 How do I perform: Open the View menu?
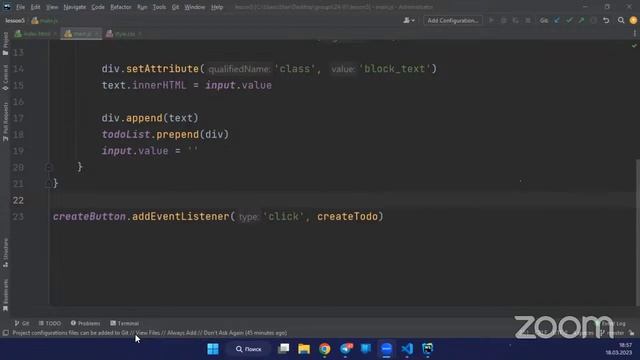52,7
